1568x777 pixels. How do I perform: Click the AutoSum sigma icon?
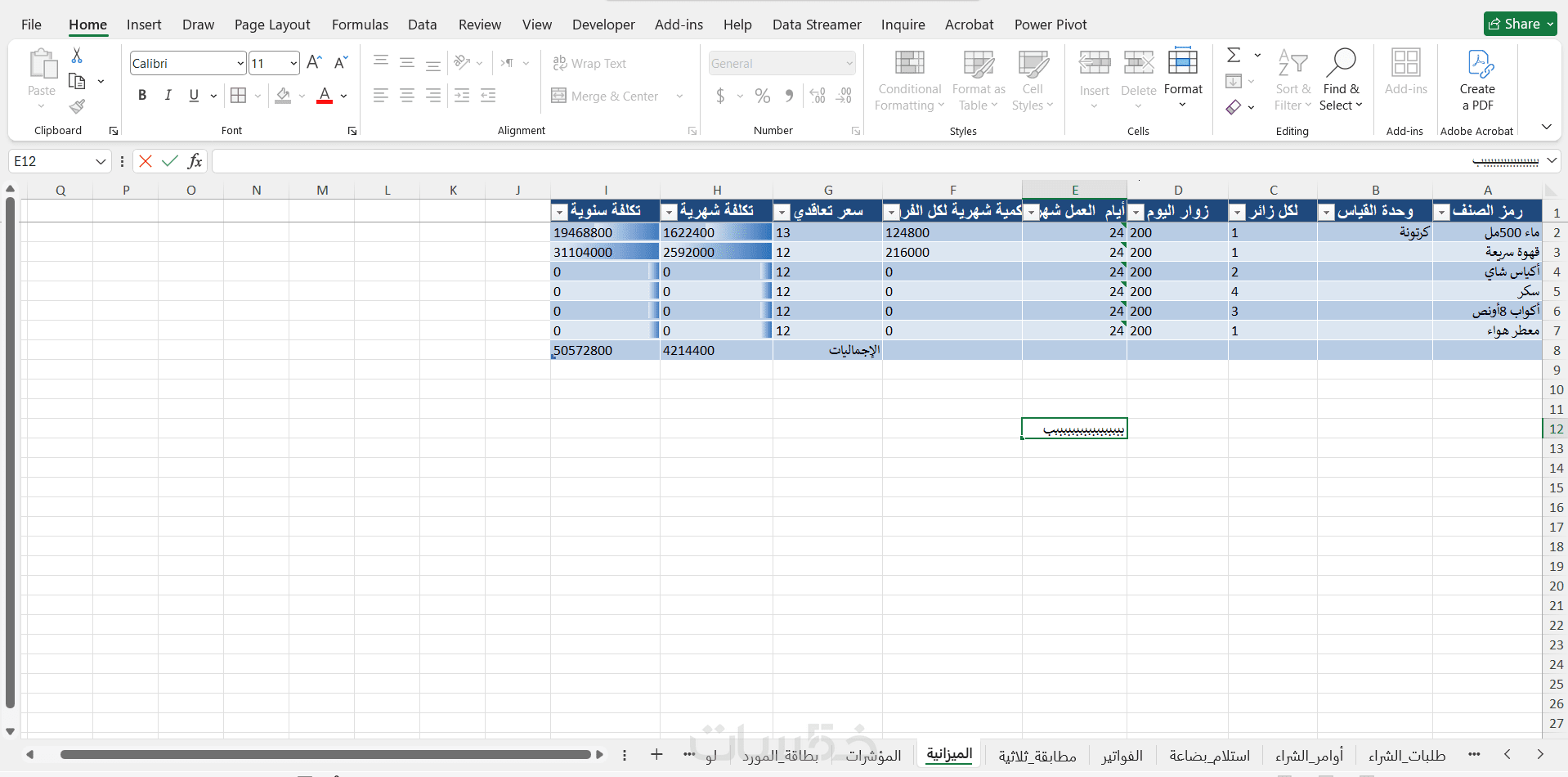(1234, 55)
